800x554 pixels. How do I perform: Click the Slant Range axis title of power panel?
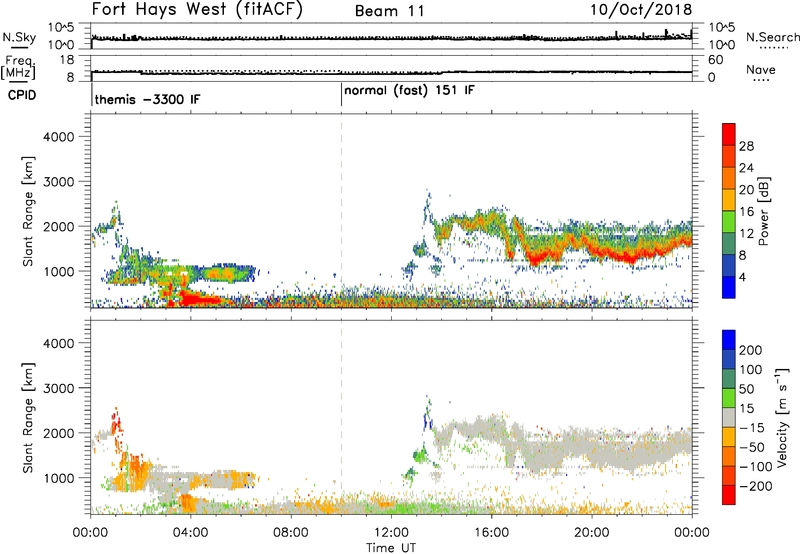tap(28, 211)
